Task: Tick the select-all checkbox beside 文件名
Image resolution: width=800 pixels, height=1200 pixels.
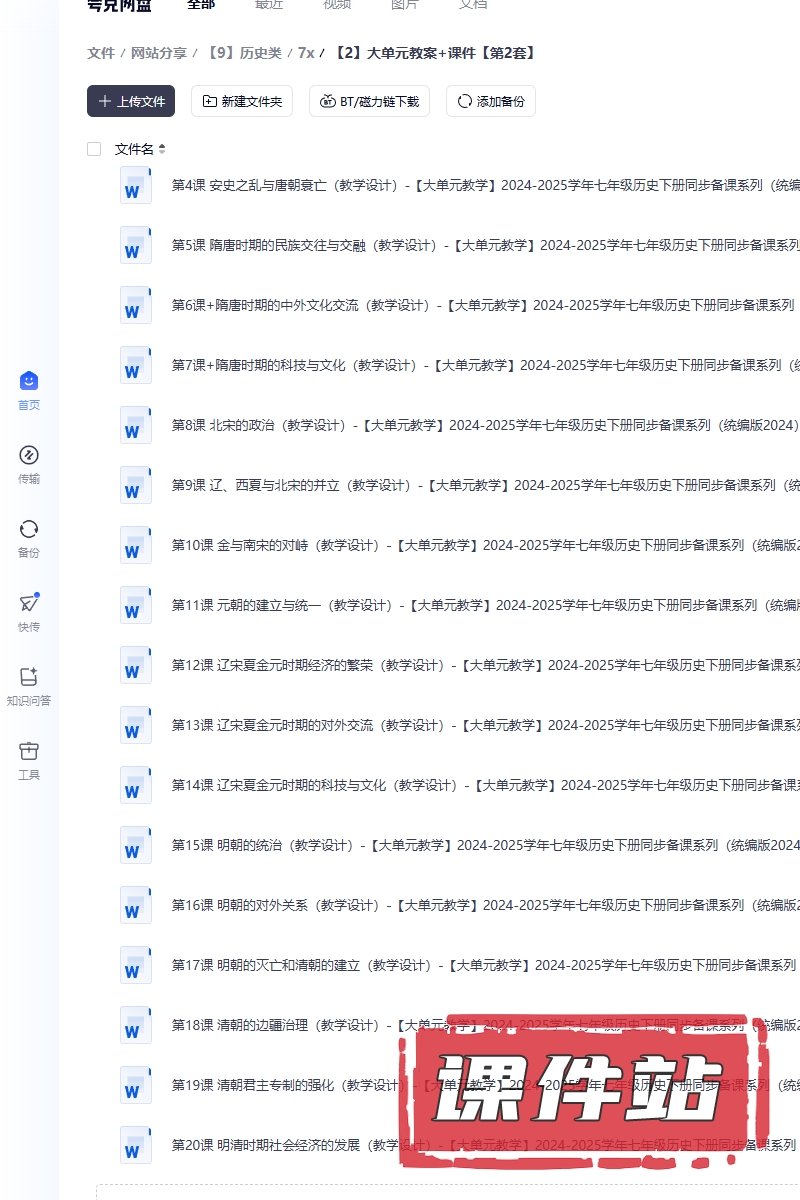Action: (94, 149)
